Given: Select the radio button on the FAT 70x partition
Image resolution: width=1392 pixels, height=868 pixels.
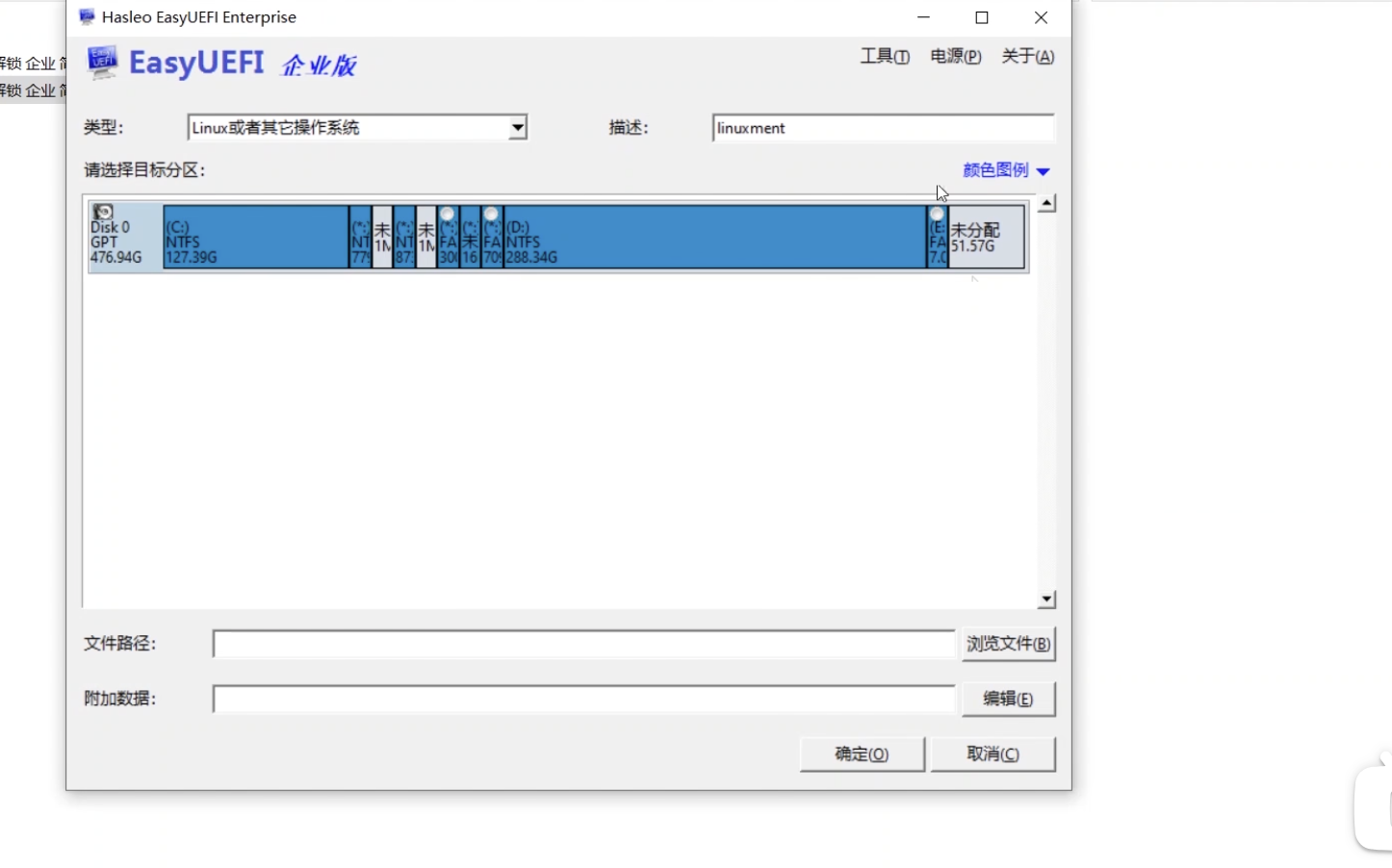Looking at the screenshot, I should pyautogui.click(x=491, y=215).
